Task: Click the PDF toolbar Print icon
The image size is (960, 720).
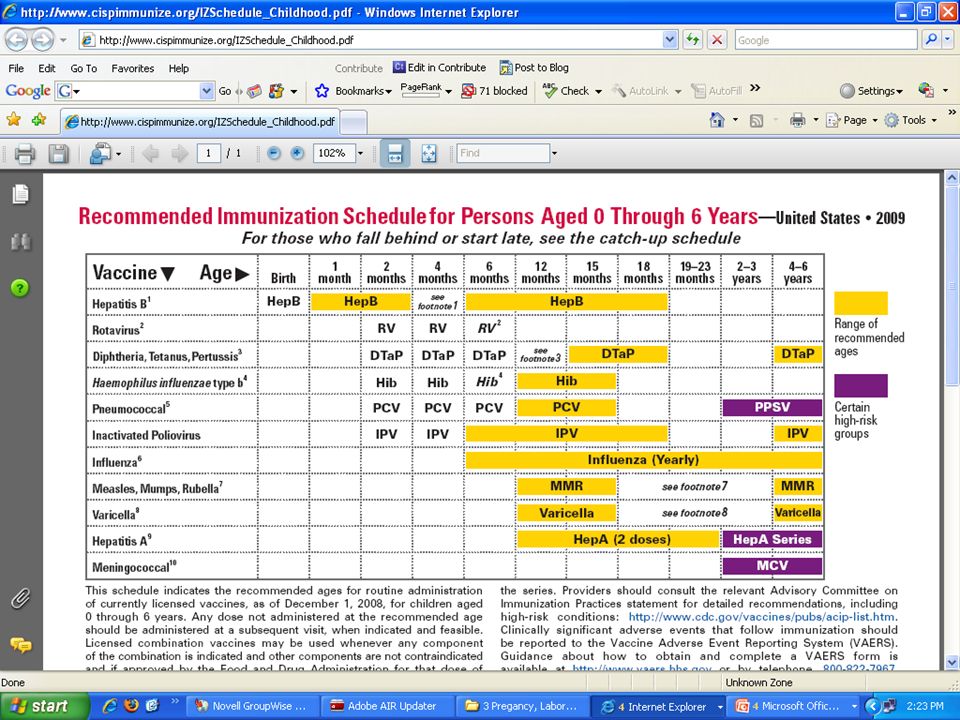Action: (24, 153)
